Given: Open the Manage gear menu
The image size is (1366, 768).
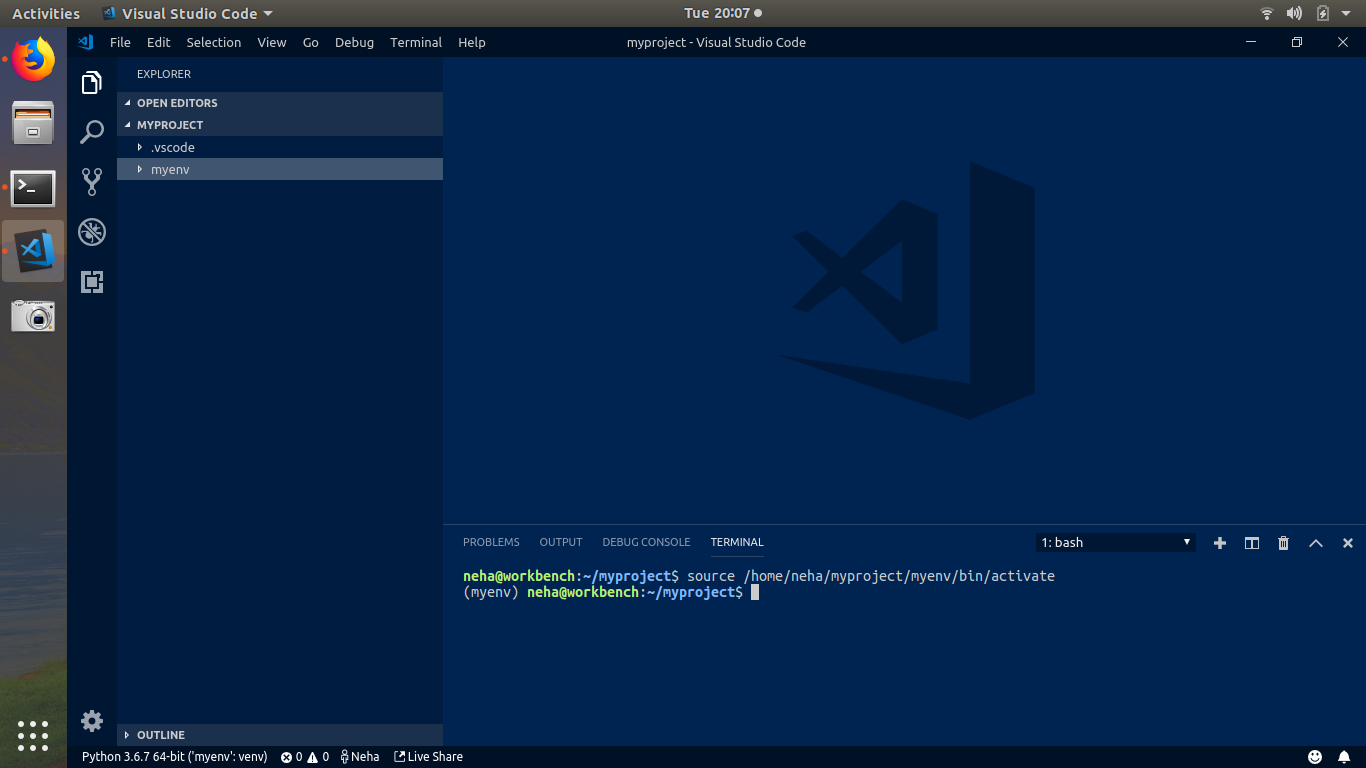Looking at the screenshot, I should point(91,720).
